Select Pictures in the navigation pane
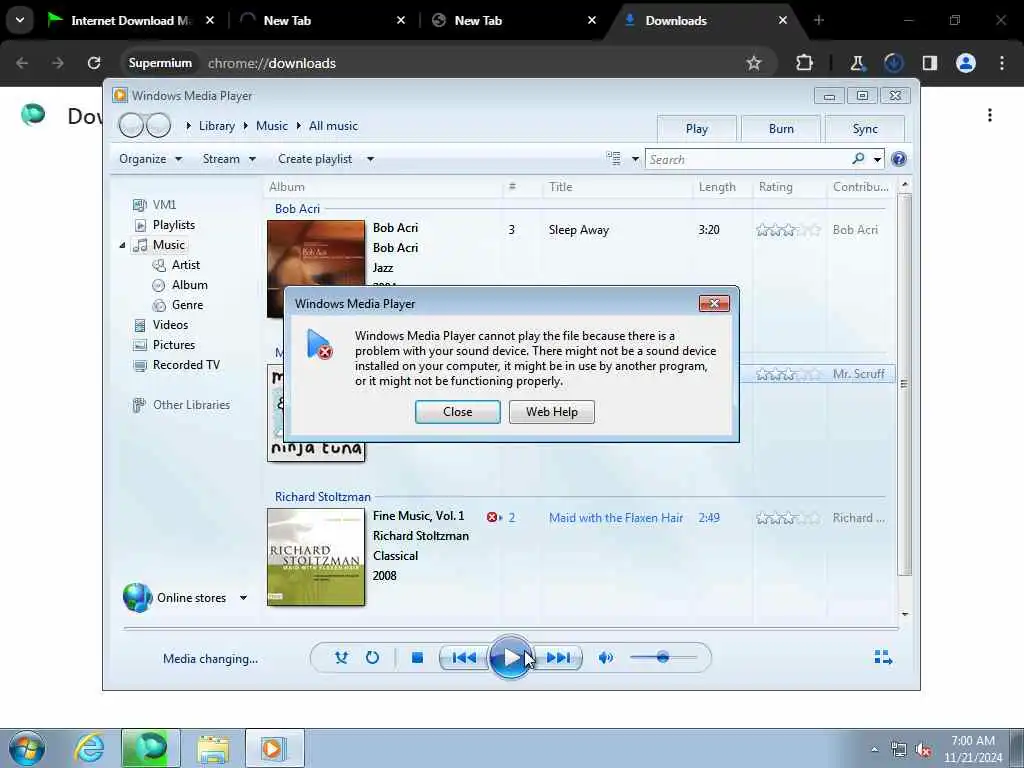 tap(174, 345)
